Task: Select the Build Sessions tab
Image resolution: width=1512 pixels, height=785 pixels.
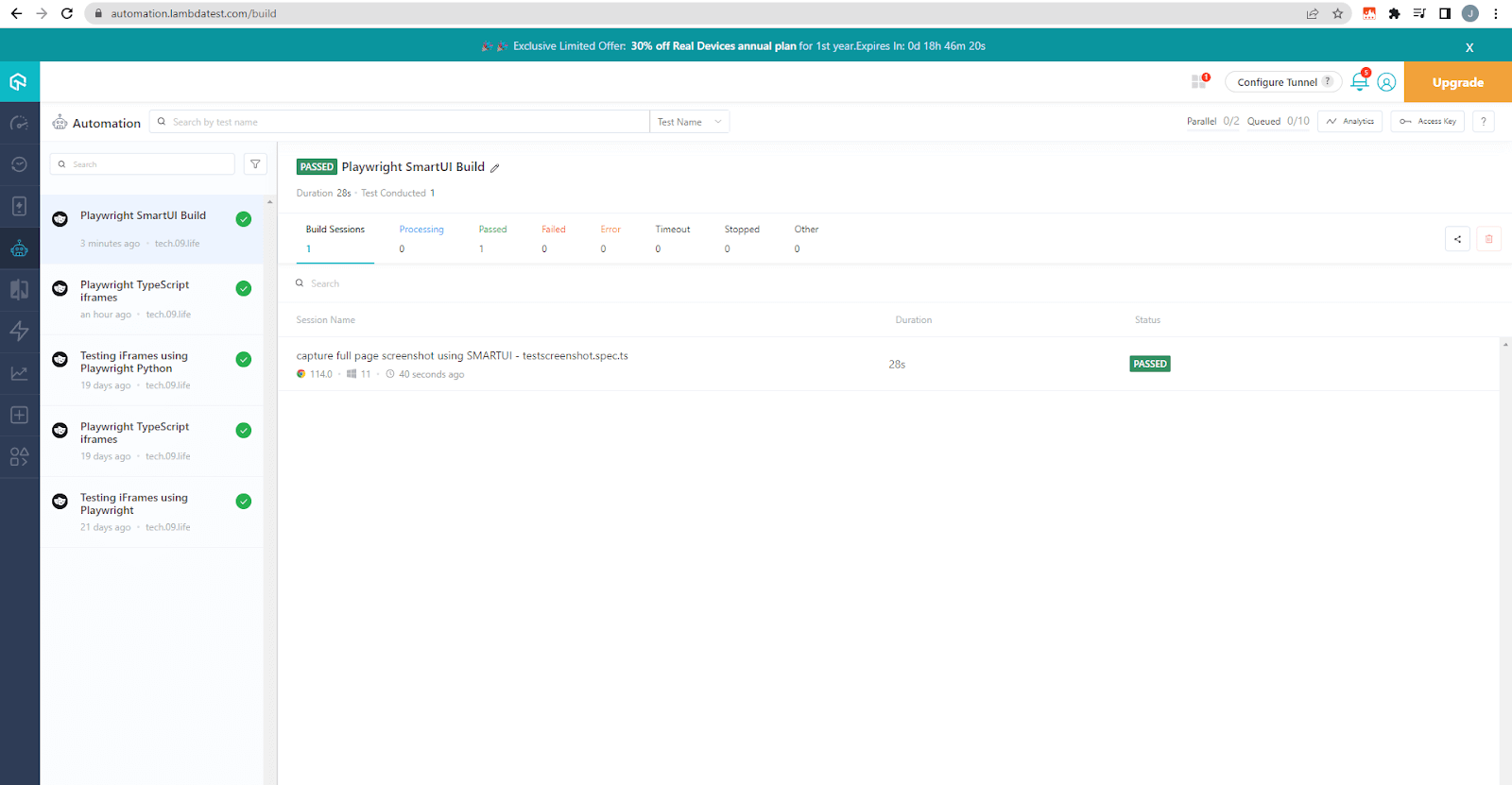Action: [x=335, y=230]
